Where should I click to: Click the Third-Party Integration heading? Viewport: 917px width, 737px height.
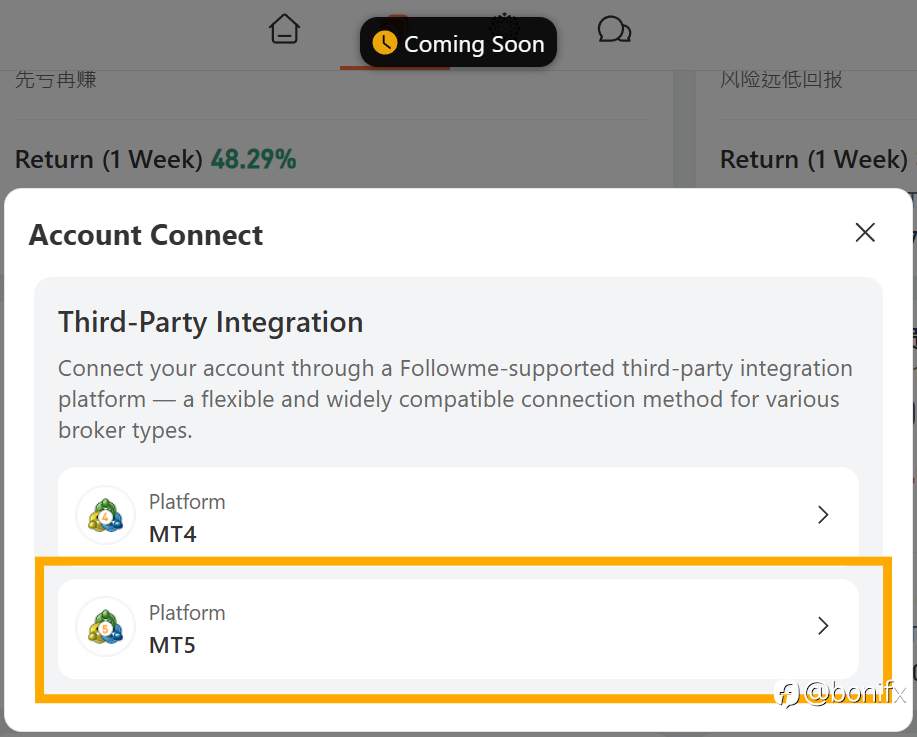[x=210, y=322]
